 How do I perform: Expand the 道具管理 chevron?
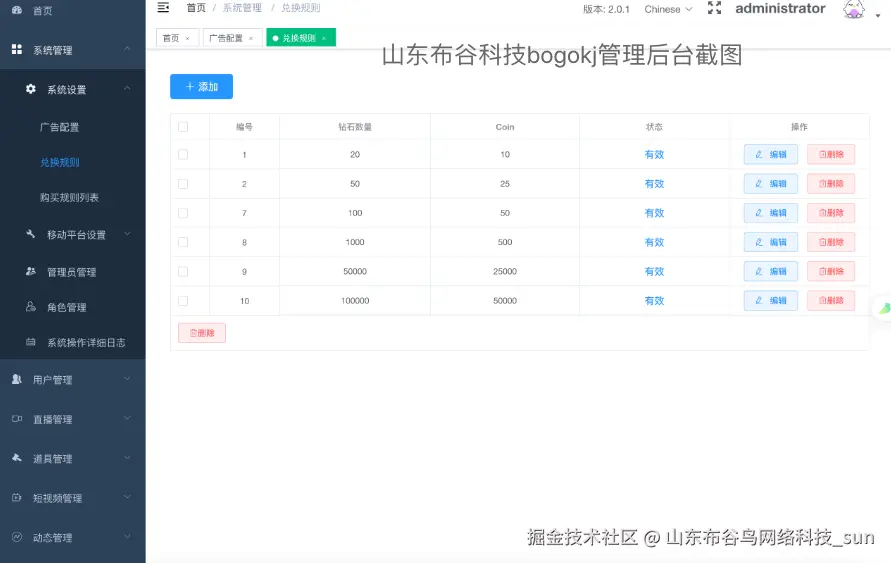(127, 458)
